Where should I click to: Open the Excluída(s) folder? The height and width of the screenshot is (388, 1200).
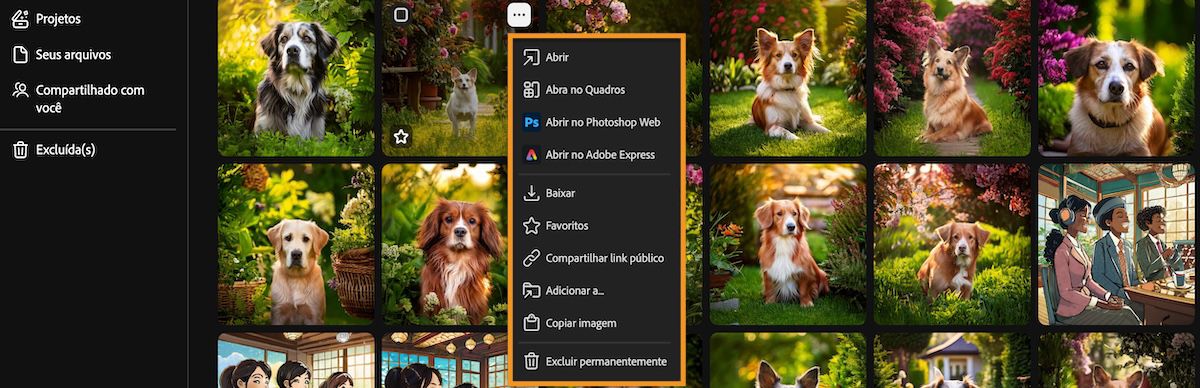(x=65, y=150)
